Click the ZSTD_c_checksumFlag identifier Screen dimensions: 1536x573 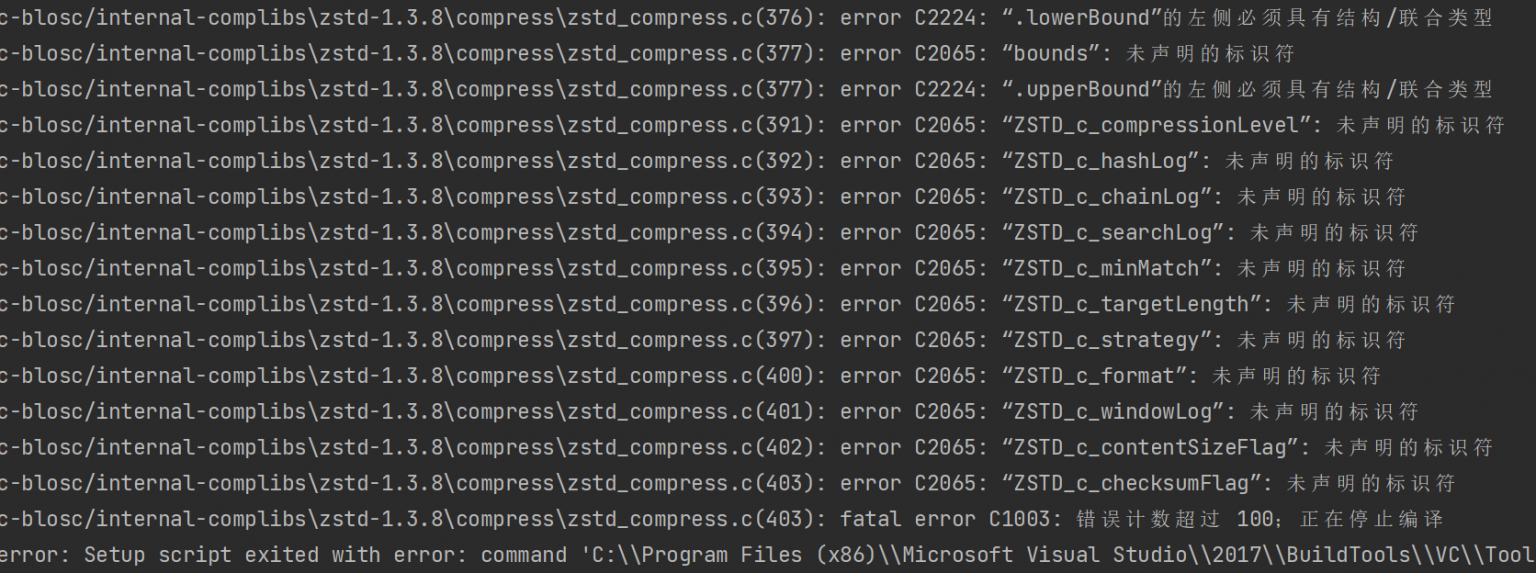1131,483
